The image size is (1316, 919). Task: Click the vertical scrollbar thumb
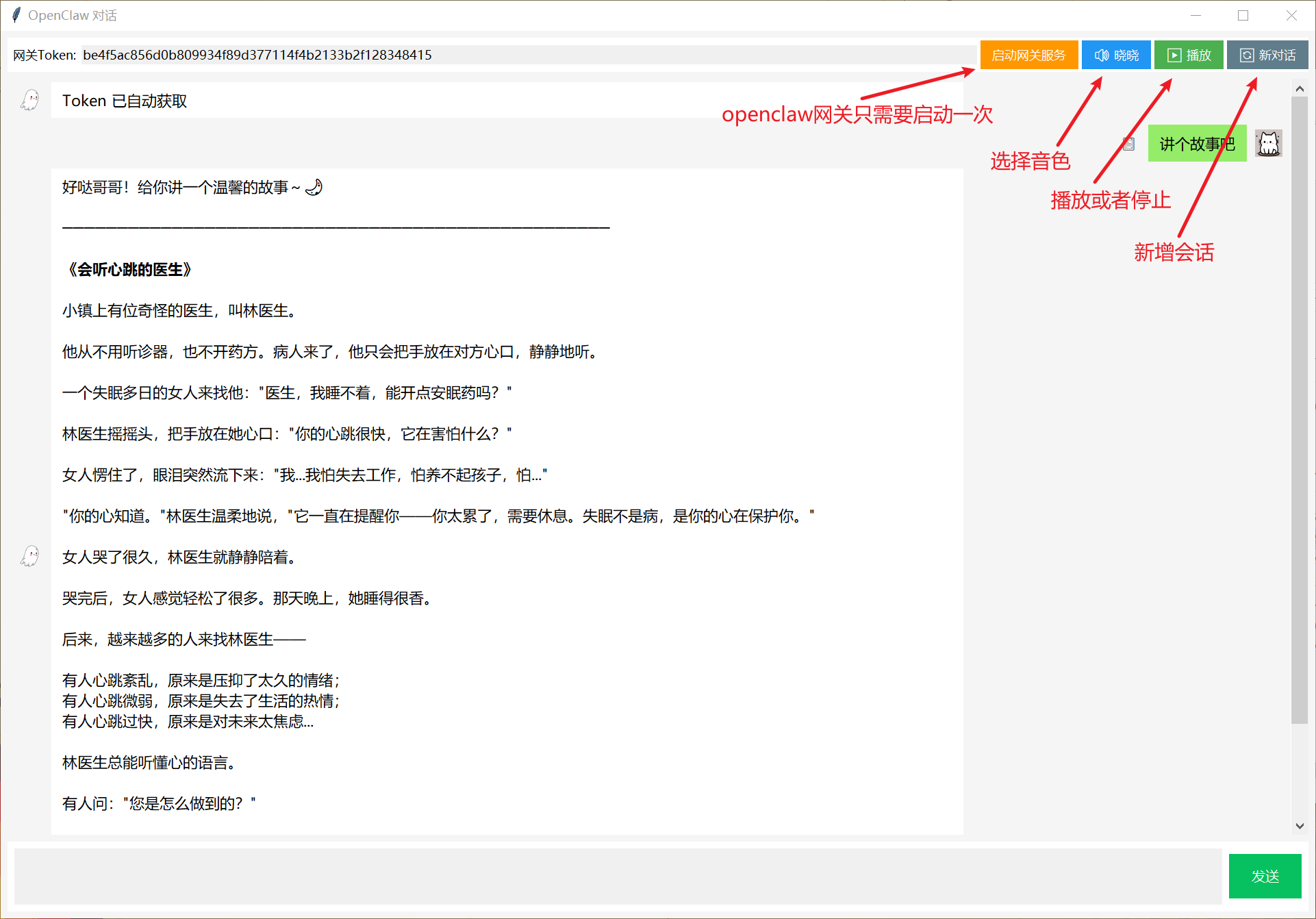pos(1299,411)
